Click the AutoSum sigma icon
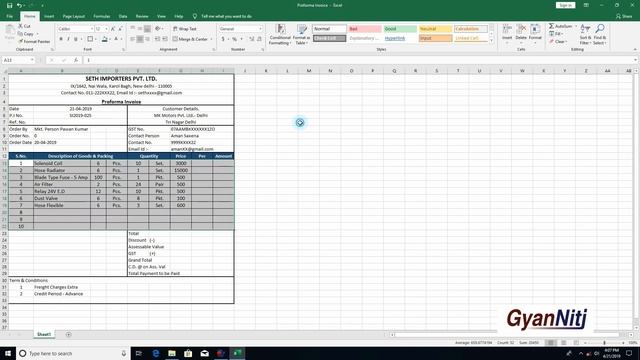Viewport: 640px width, 360px height. point(551,26)
